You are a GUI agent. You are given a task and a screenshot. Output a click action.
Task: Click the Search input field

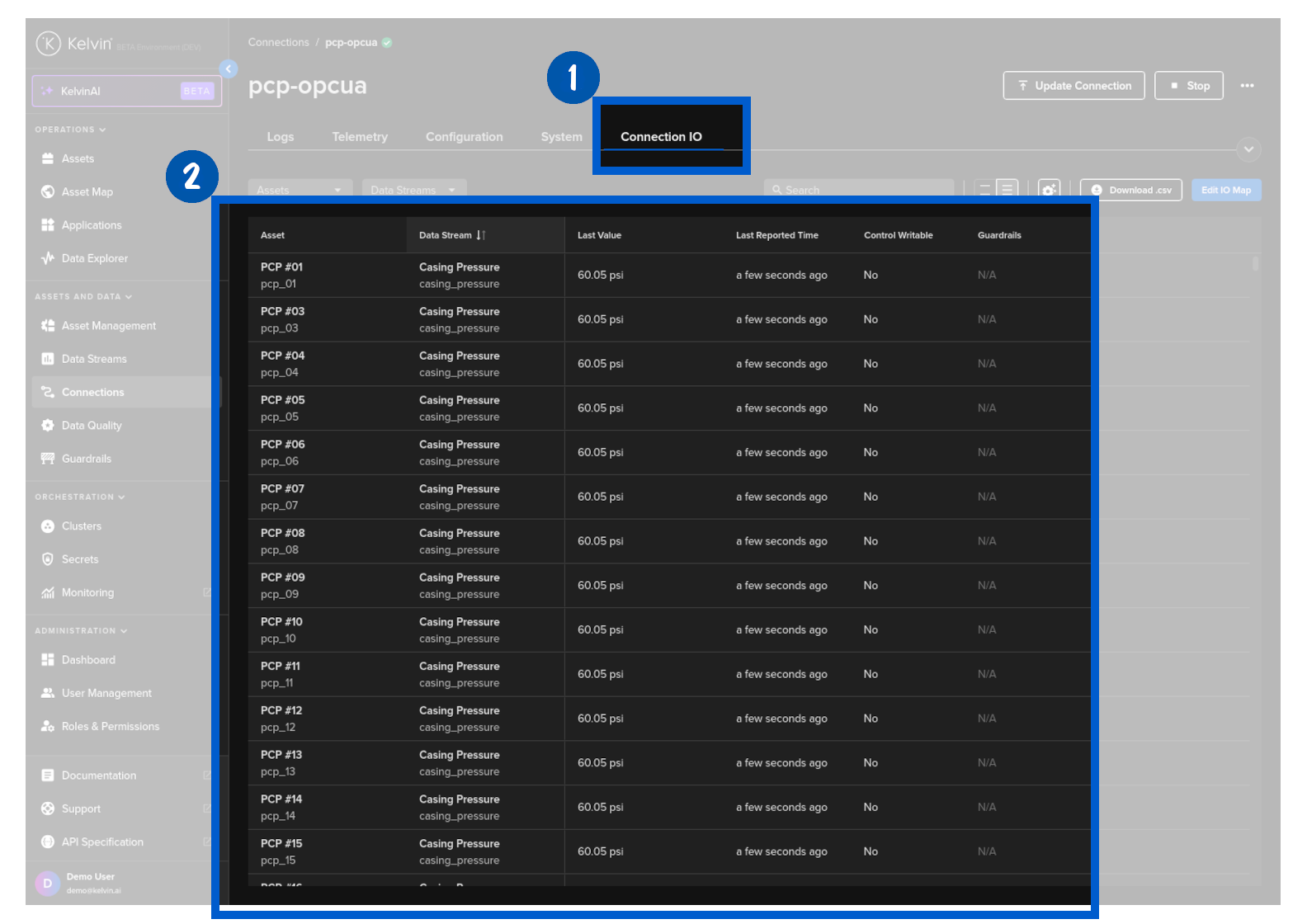[x=858, y=190]
